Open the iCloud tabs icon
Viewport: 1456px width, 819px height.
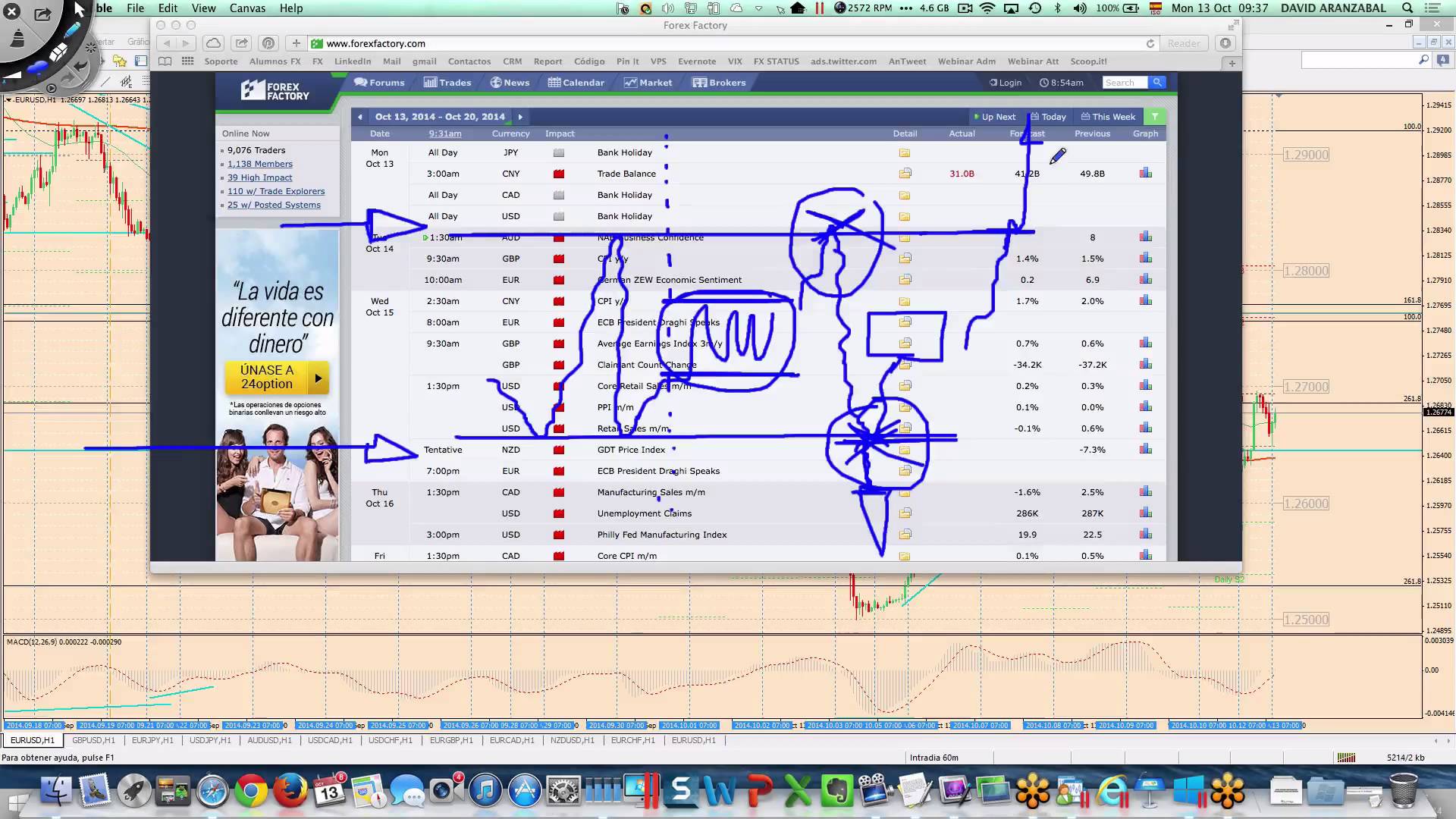point(213,43)
